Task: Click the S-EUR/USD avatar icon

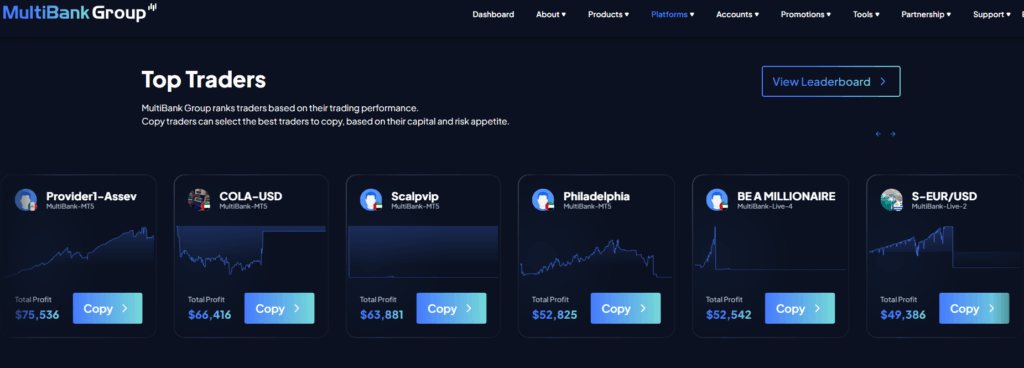Action: (891, 199)
